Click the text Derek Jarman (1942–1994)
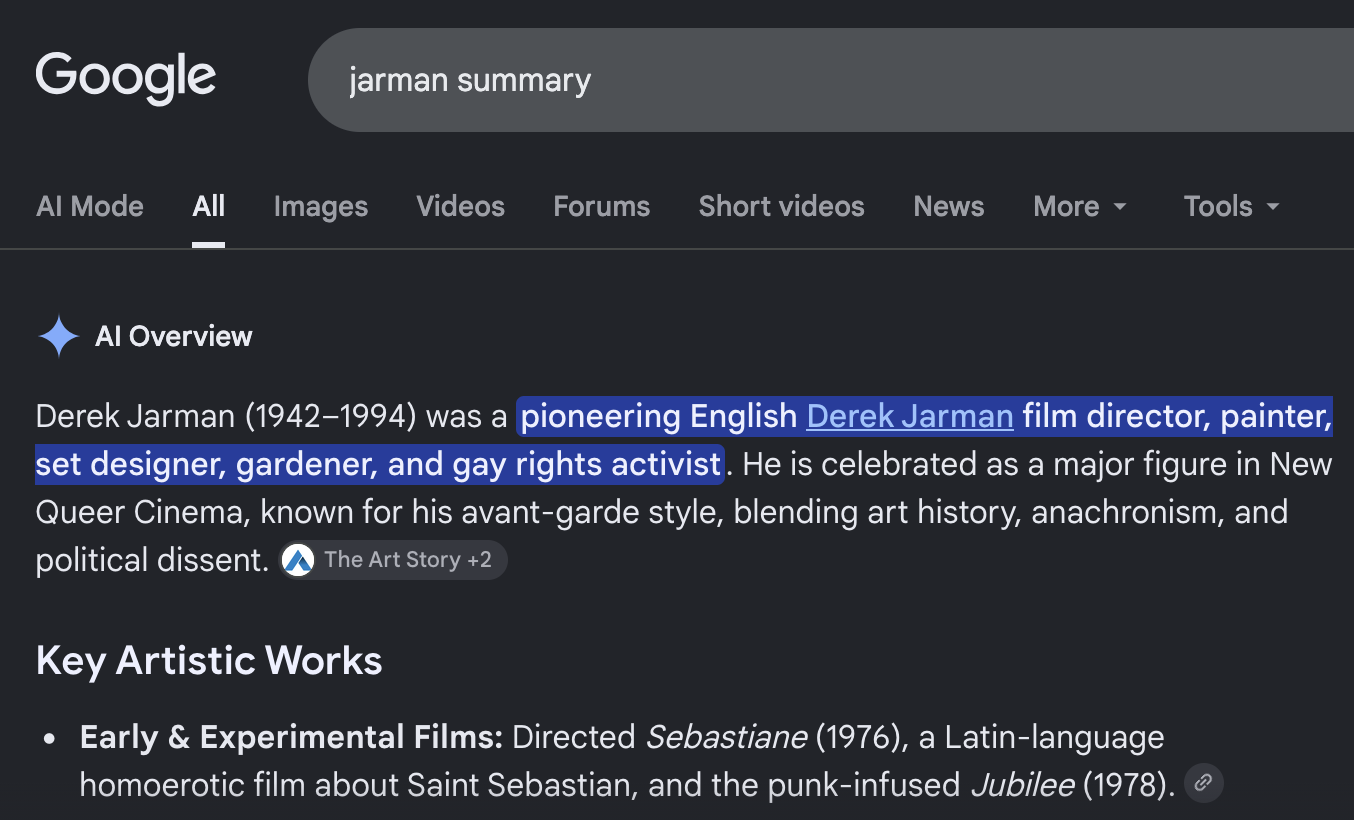 tap(227, 416)
